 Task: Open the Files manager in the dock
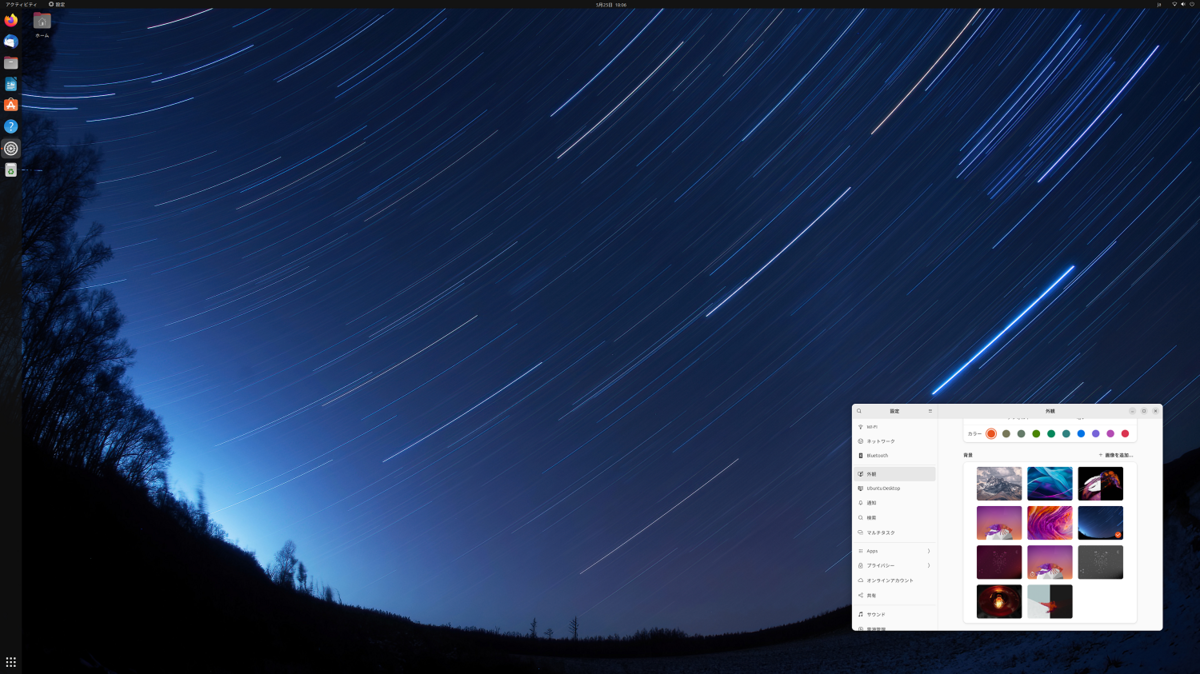(11, 63)
